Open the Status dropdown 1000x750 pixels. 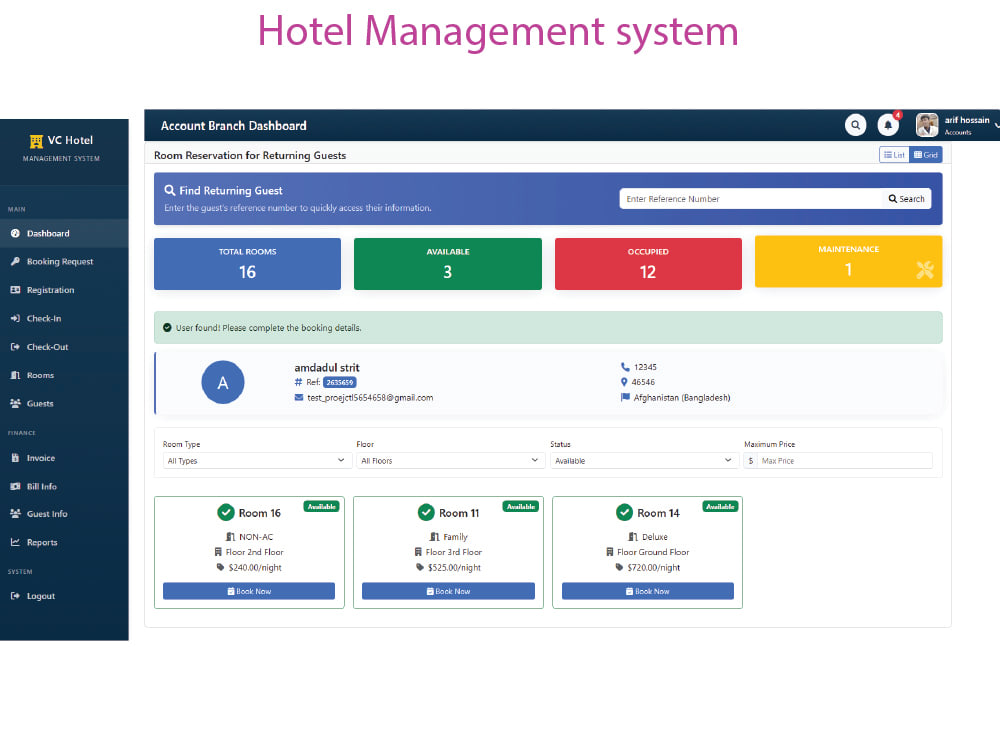(x=644, y=460)
